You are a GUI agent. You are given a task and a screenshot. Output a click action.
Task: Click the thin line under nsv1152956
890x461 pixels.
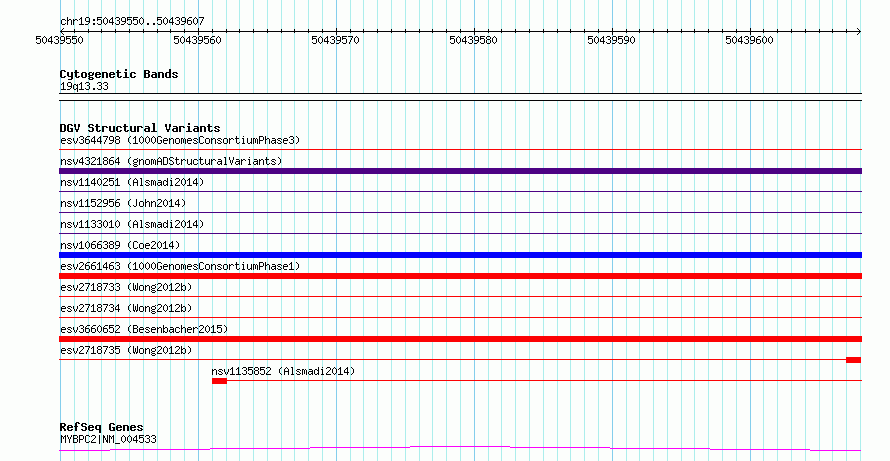(x=460, y=212)
